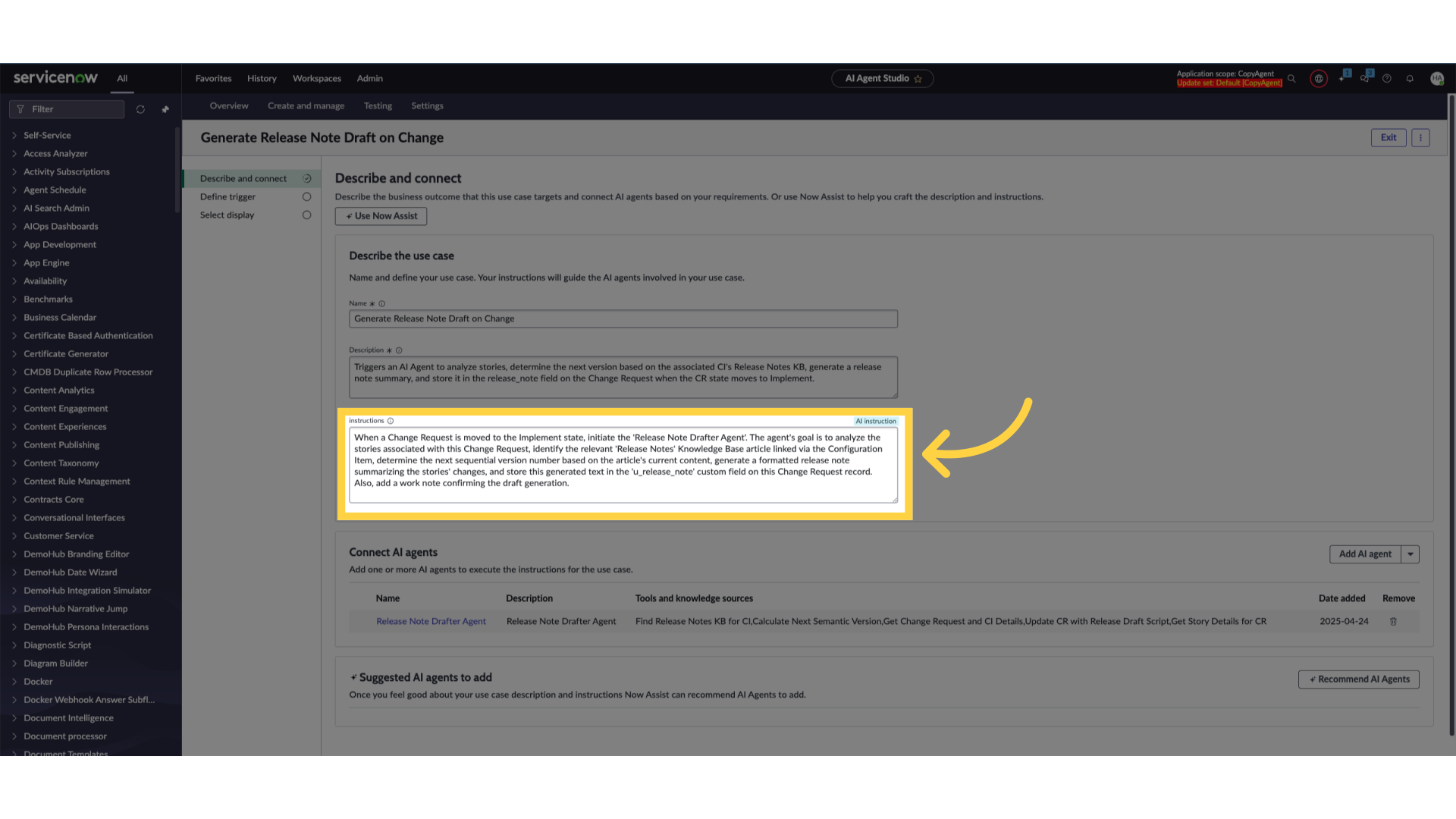Go to the Describe and connect step
The width and height of the screenshot is (1456, 819).
[243, 179]
